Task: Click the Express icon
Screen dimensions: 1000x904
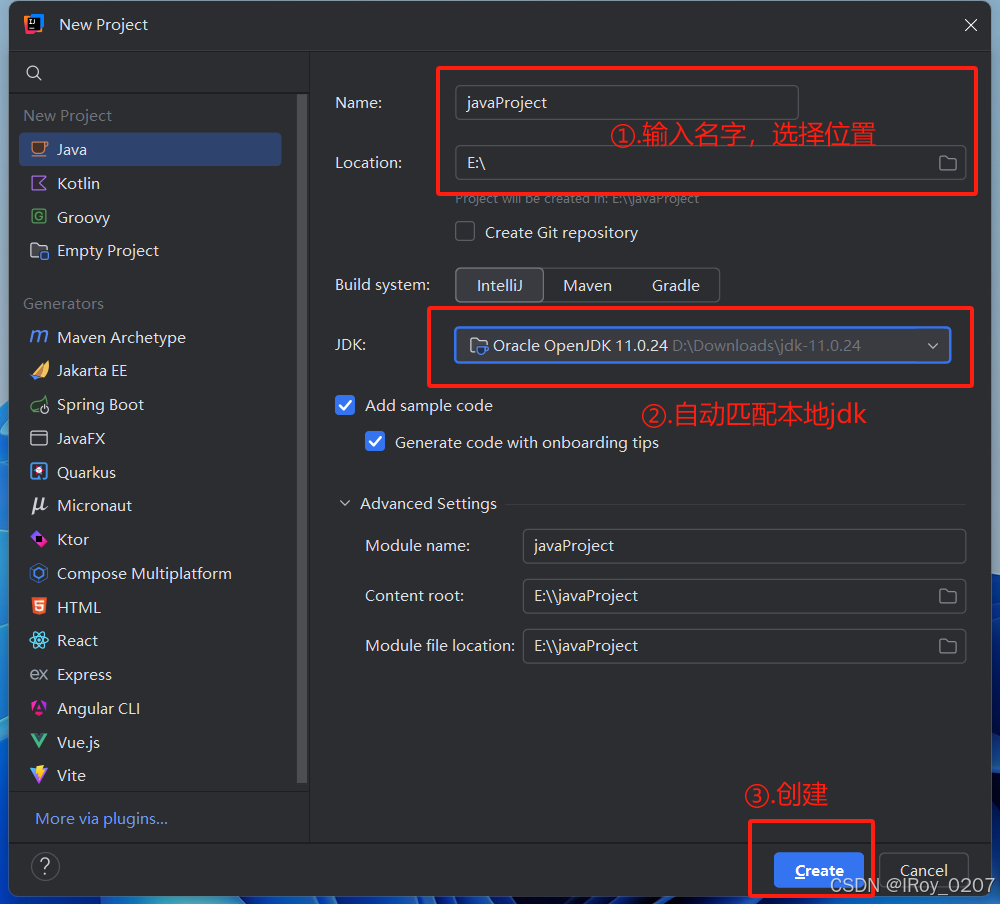Action: click(39, 674)
